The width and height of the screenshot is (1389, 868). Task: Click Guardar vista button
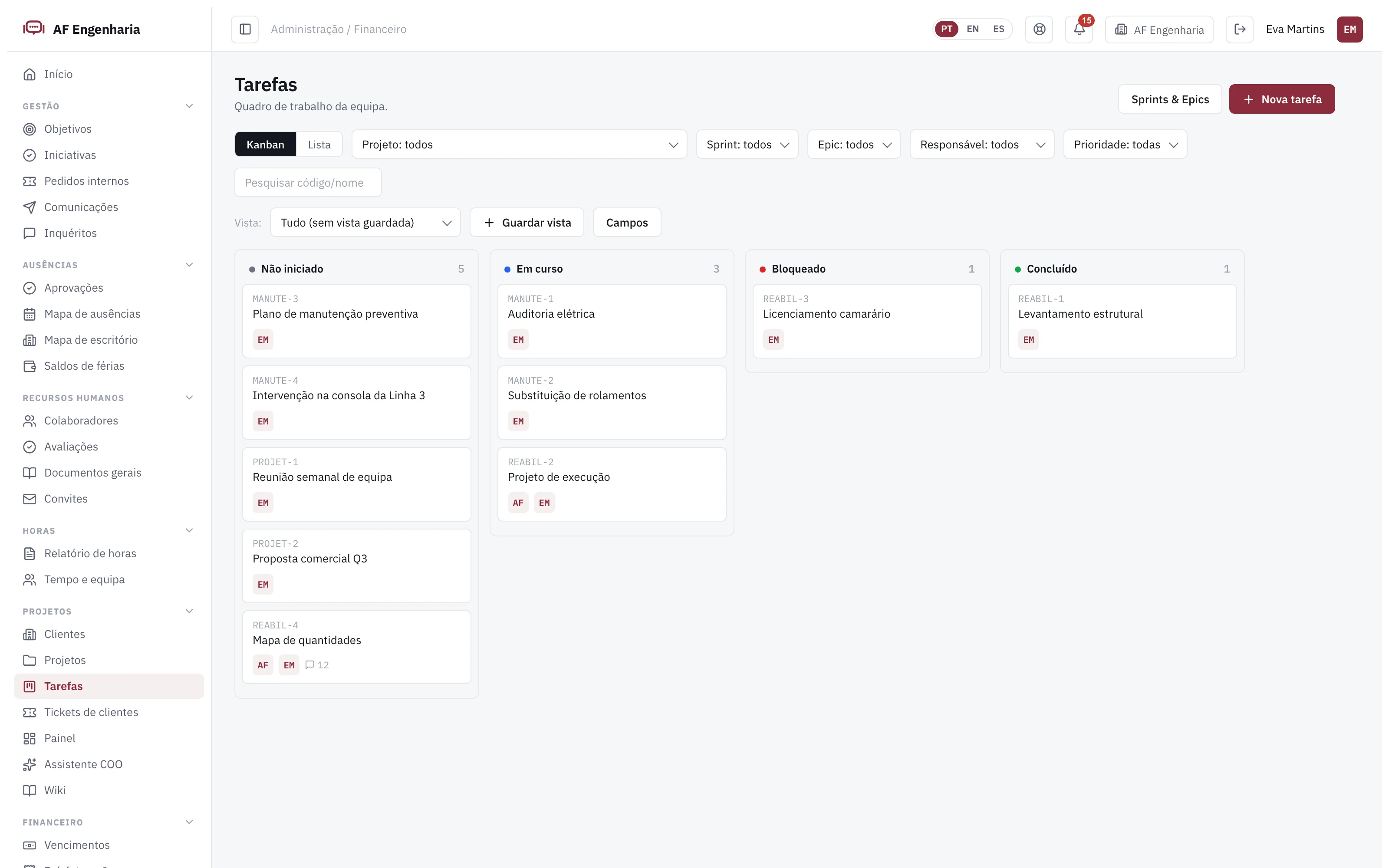tap(527, 223)
